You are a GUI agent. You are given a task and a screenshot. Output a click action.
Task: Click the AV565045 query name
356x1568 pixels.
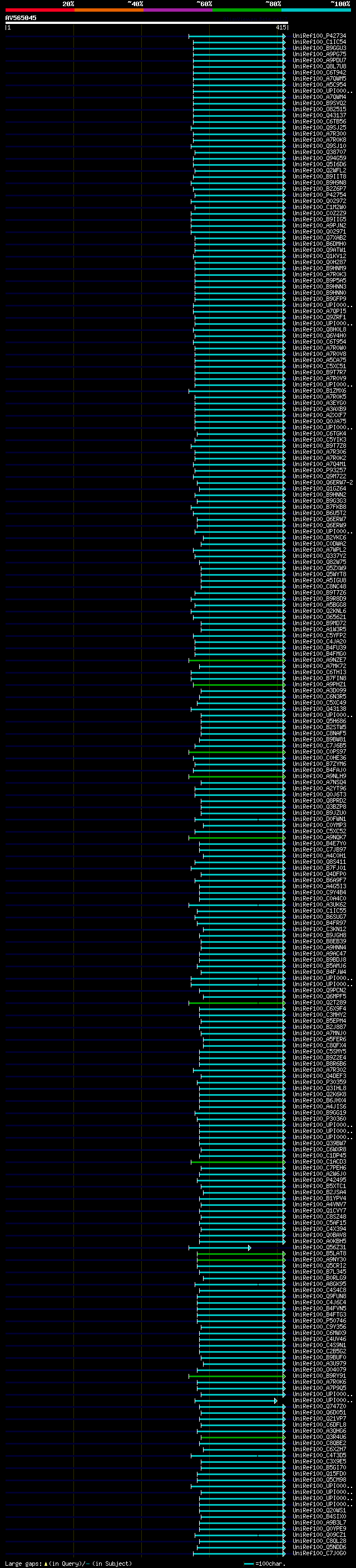(21, 18)
